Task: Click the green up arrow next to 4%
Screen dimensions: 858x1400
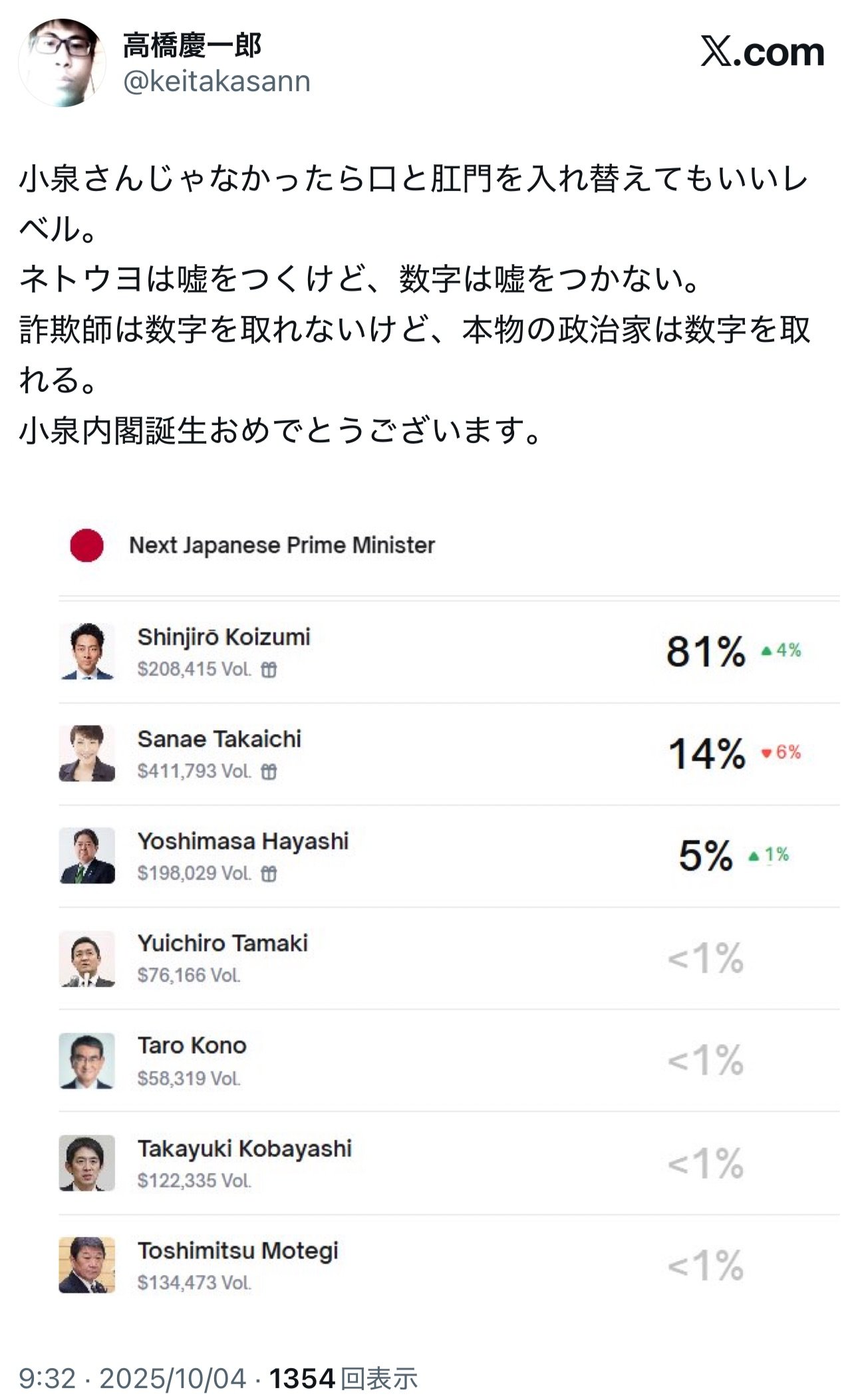Action: (x=766, y=651)
